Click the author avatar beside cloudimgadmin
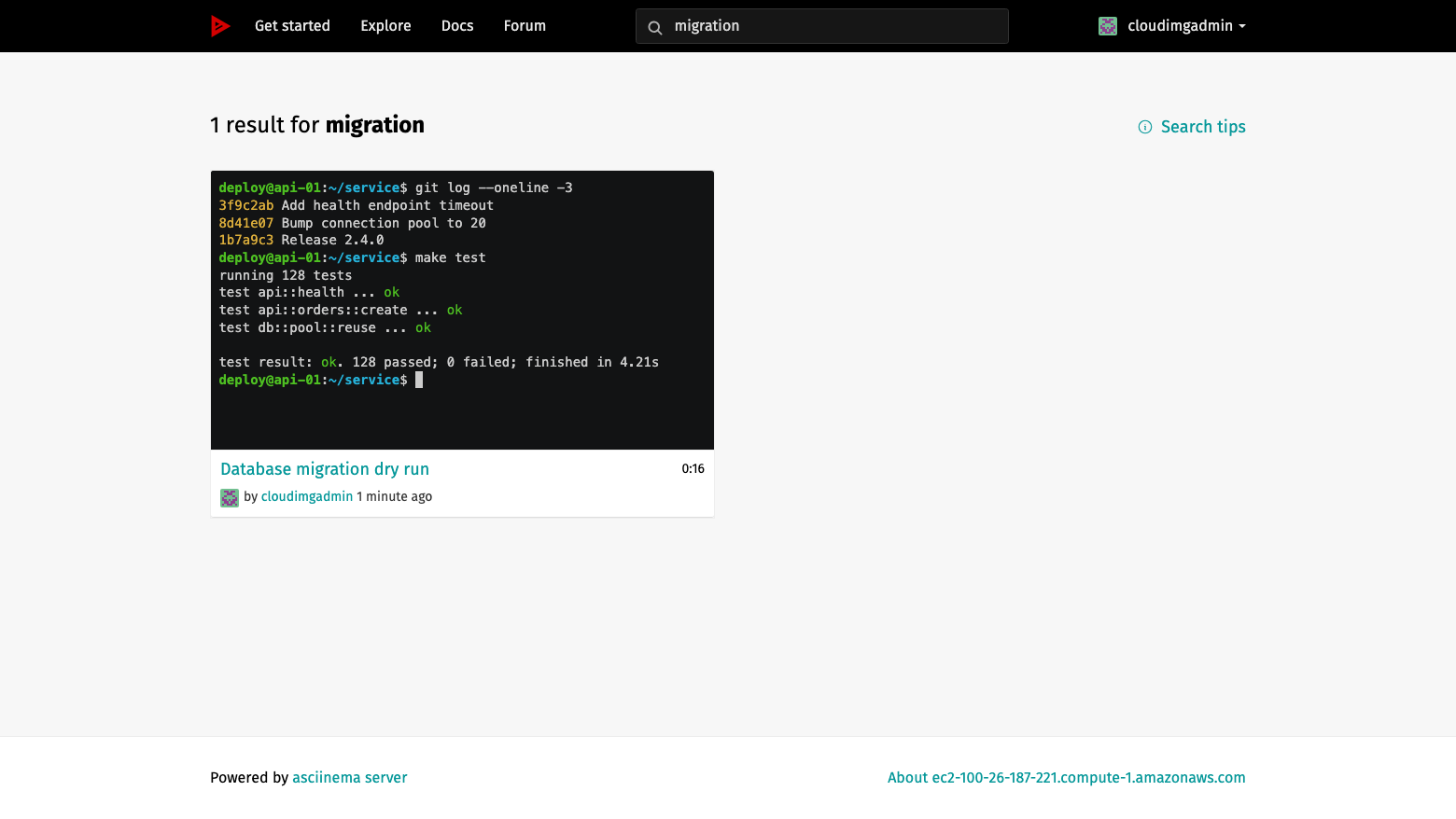Screen dimensions: 1456x819 coord(230,497)
